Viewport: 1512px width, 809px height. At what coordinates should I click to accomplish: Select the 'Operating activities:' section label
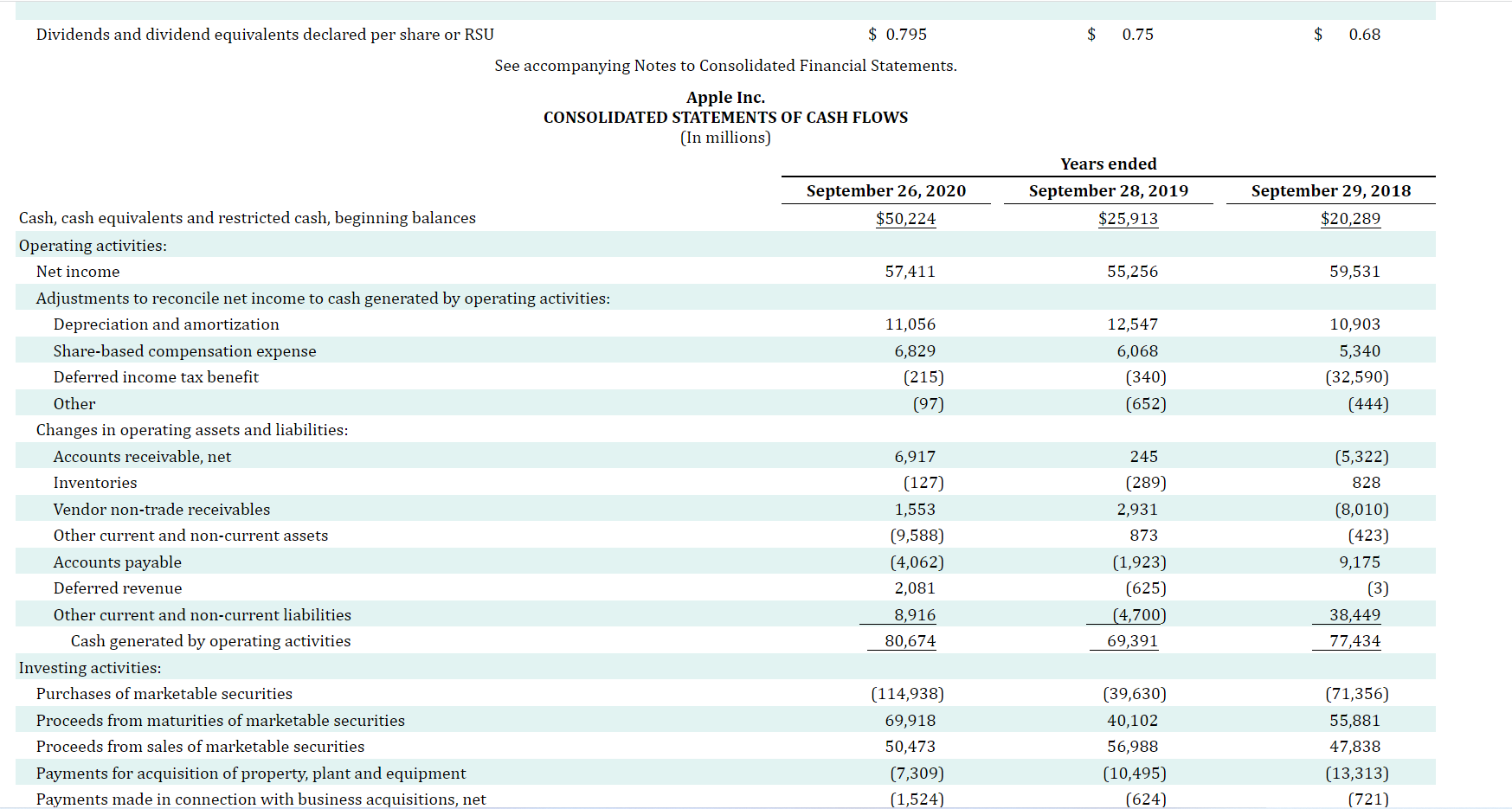pyautogui.click(x=93, y=246)
